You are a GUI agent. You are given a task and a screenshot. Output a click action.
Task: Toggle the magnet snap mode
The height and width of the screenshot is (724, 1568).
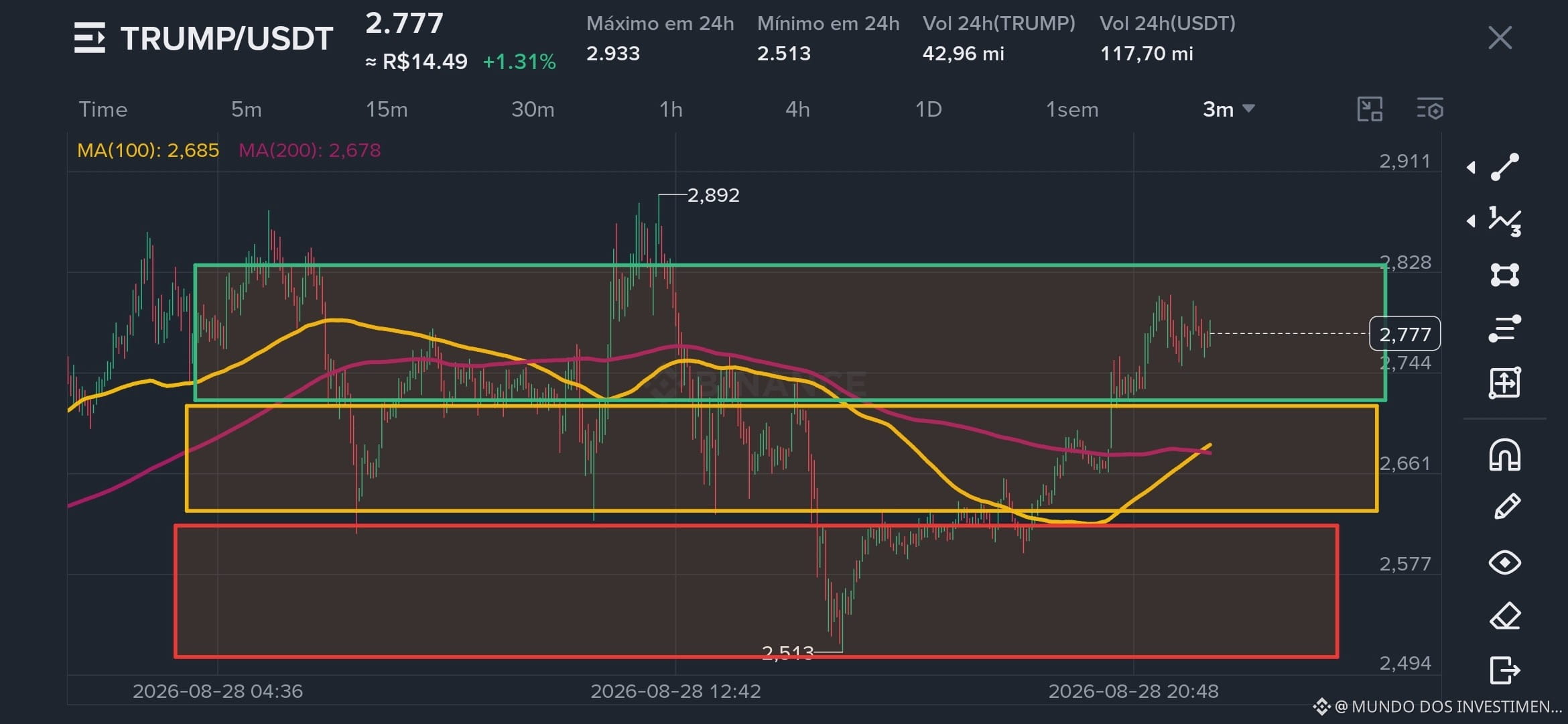pyautogui.click(x=1505, y=455)
